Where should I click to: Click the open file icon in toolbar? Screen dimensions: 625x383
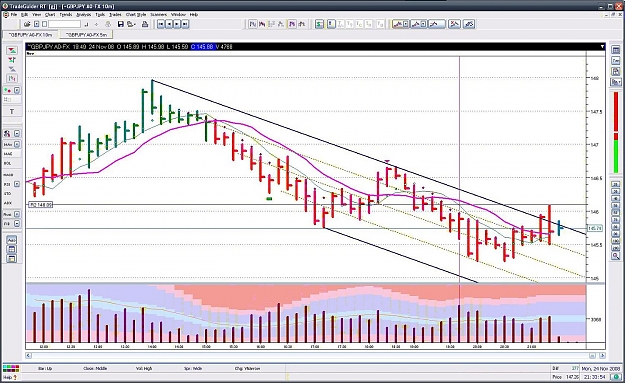point(27,24)
